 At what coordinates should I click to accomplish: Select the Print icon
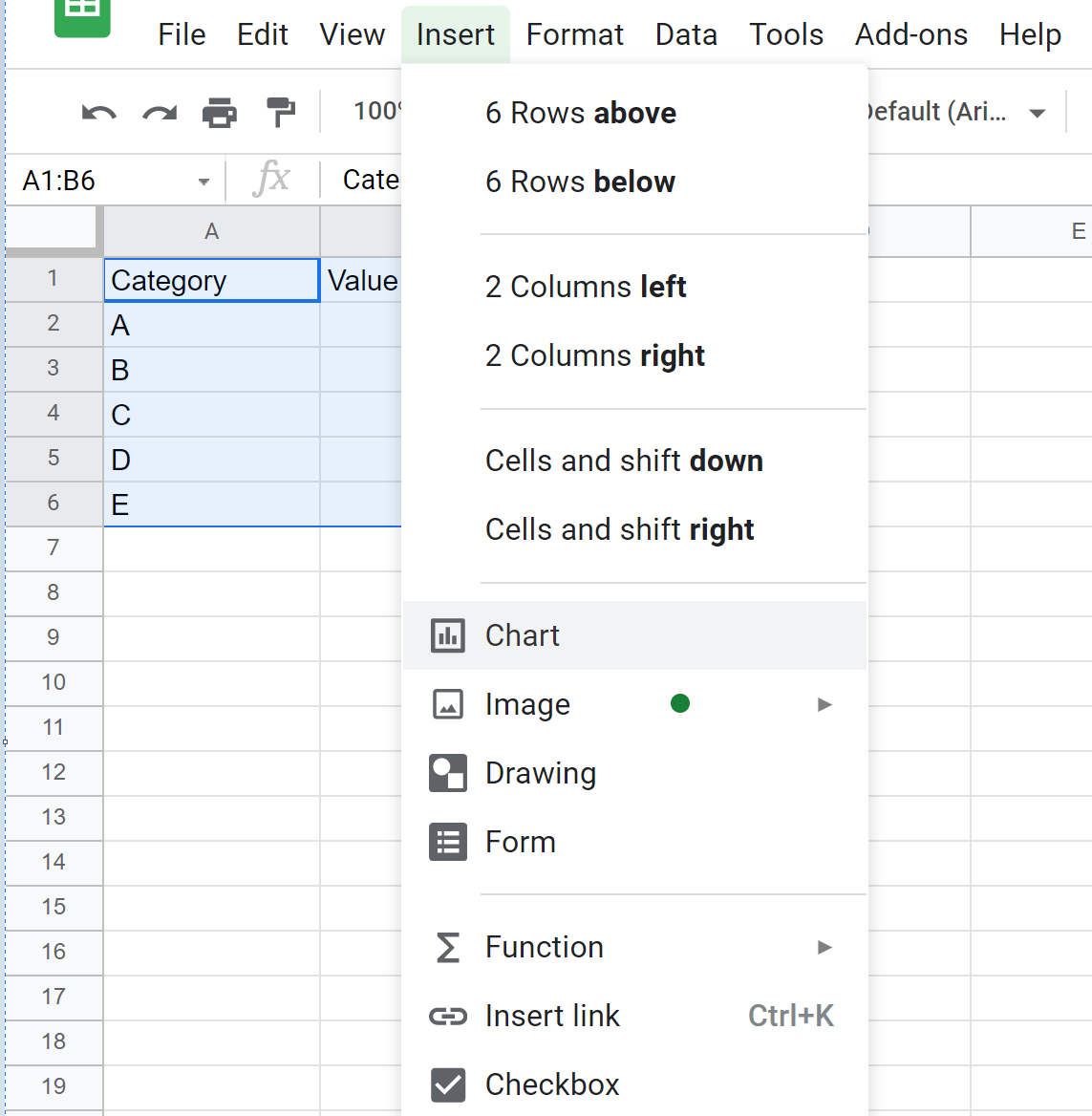219,111
